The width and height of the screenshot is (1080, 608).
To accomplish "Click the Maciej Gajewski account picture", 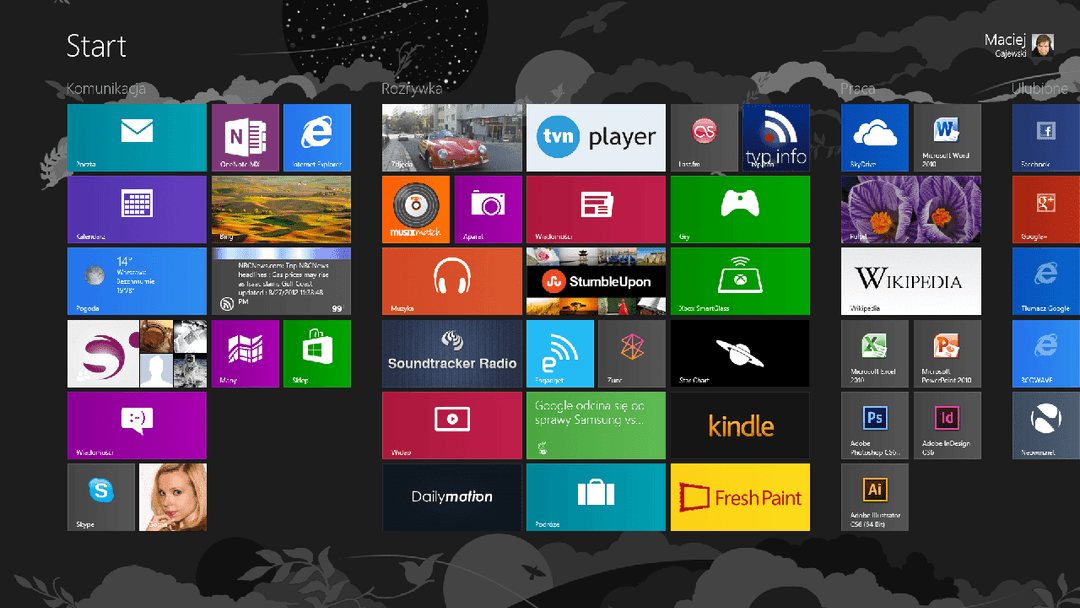I will coord(1041,47).
